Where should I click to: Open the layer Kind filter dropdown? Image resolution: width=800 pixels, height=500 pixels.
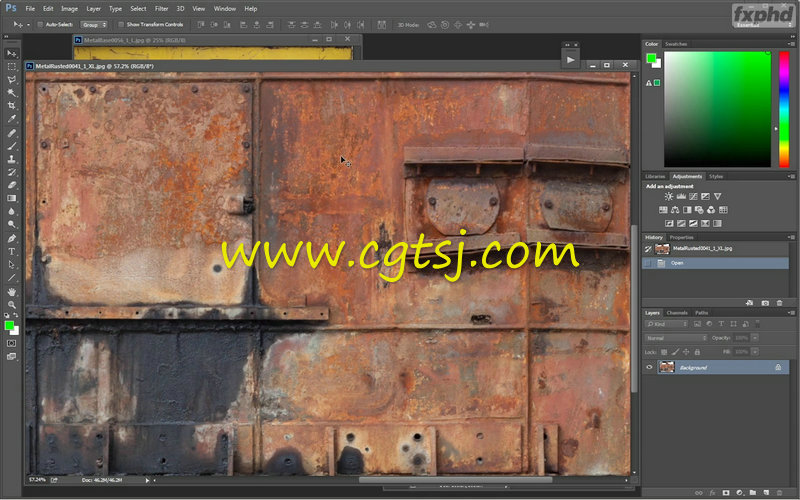[x=666, y=324]
